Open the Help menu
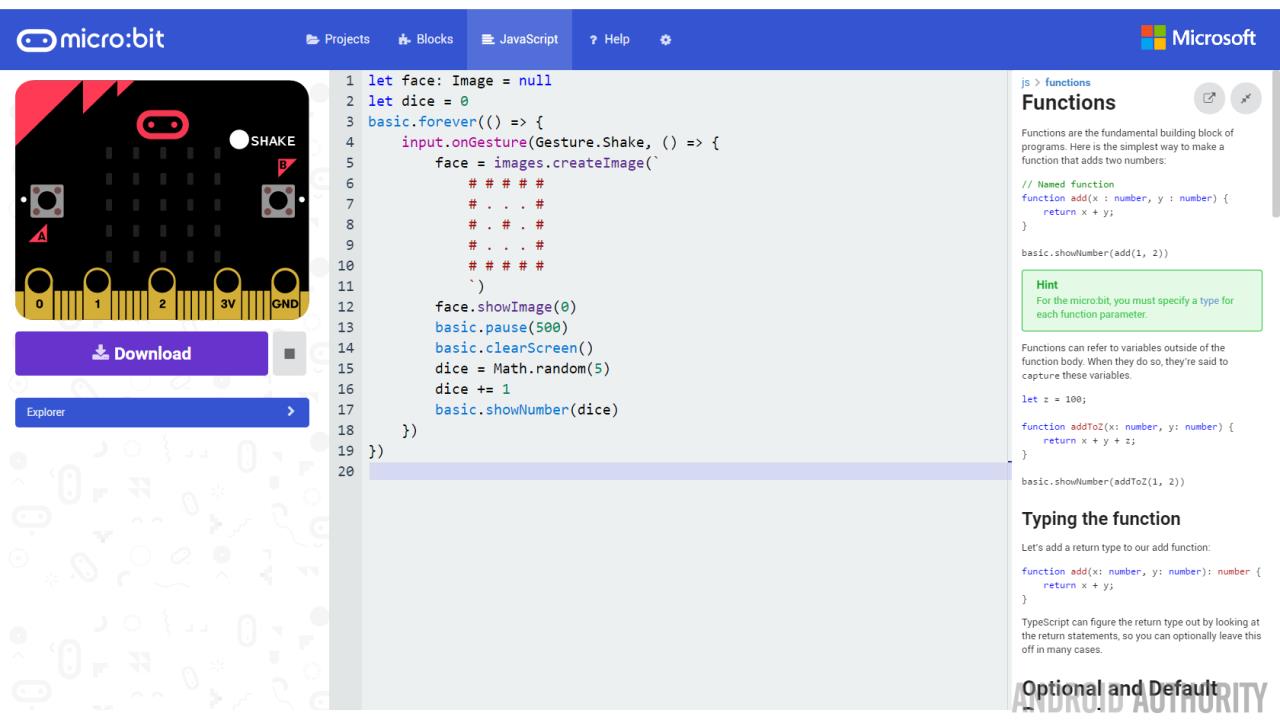 point(609,40)
